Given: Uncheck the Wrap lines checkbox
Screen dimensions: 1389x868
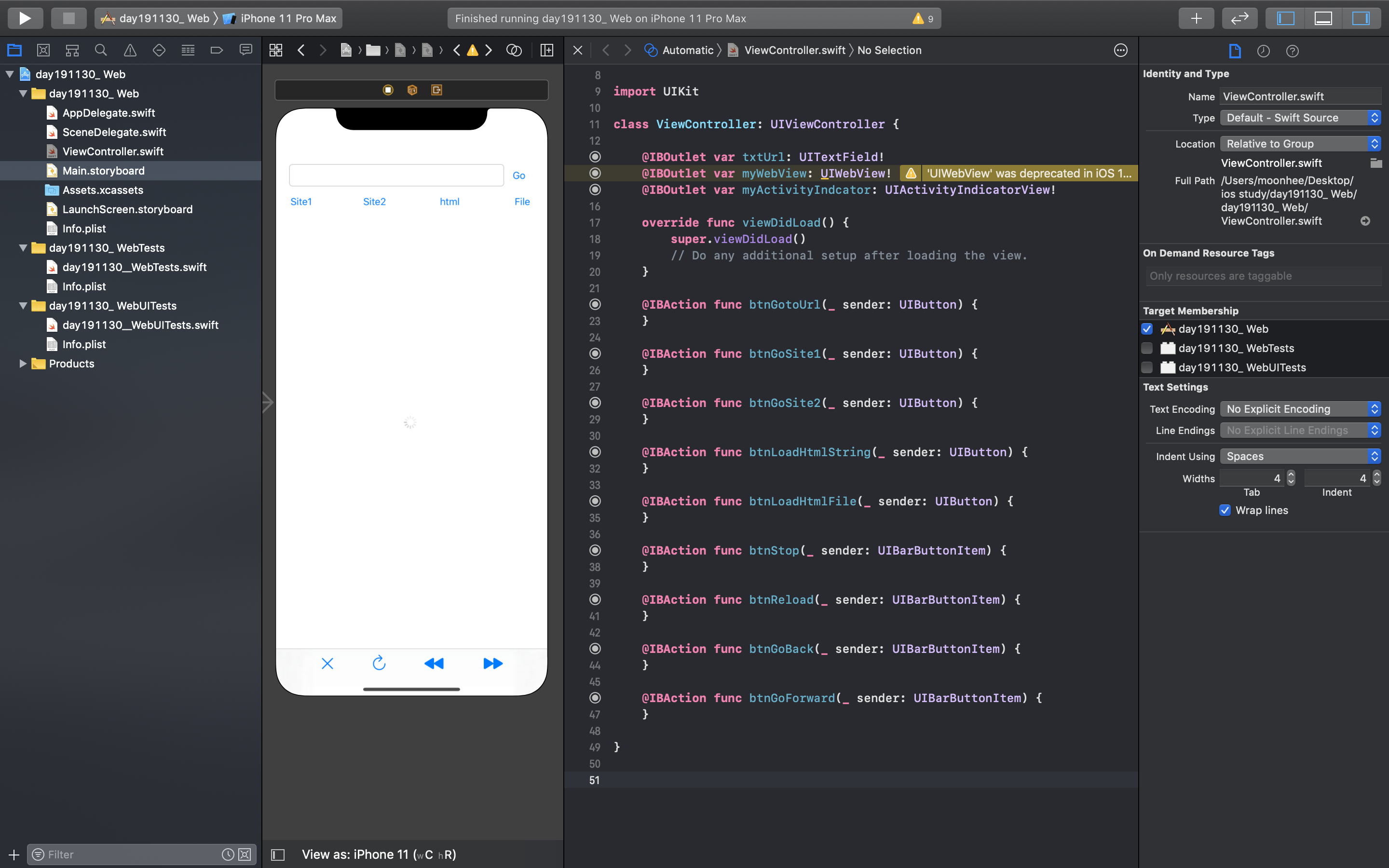Looking at the screenshot, I should 1225,510.
